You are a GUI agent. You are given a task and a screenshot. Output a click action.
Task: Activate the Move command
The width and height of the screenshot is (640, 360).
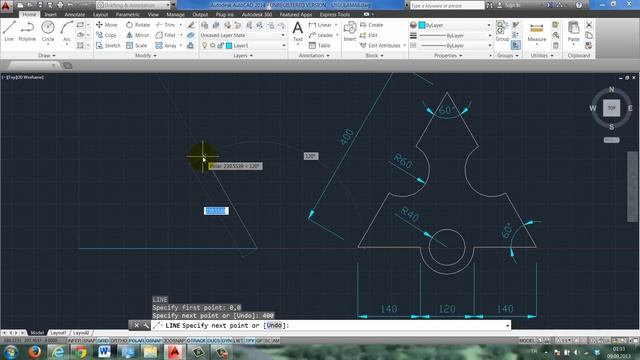click(x=107, y=25)
